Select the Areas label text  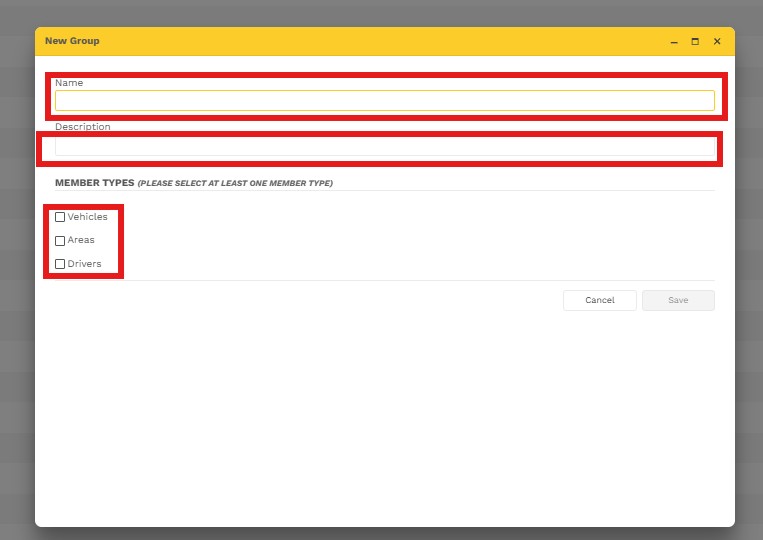81,240
